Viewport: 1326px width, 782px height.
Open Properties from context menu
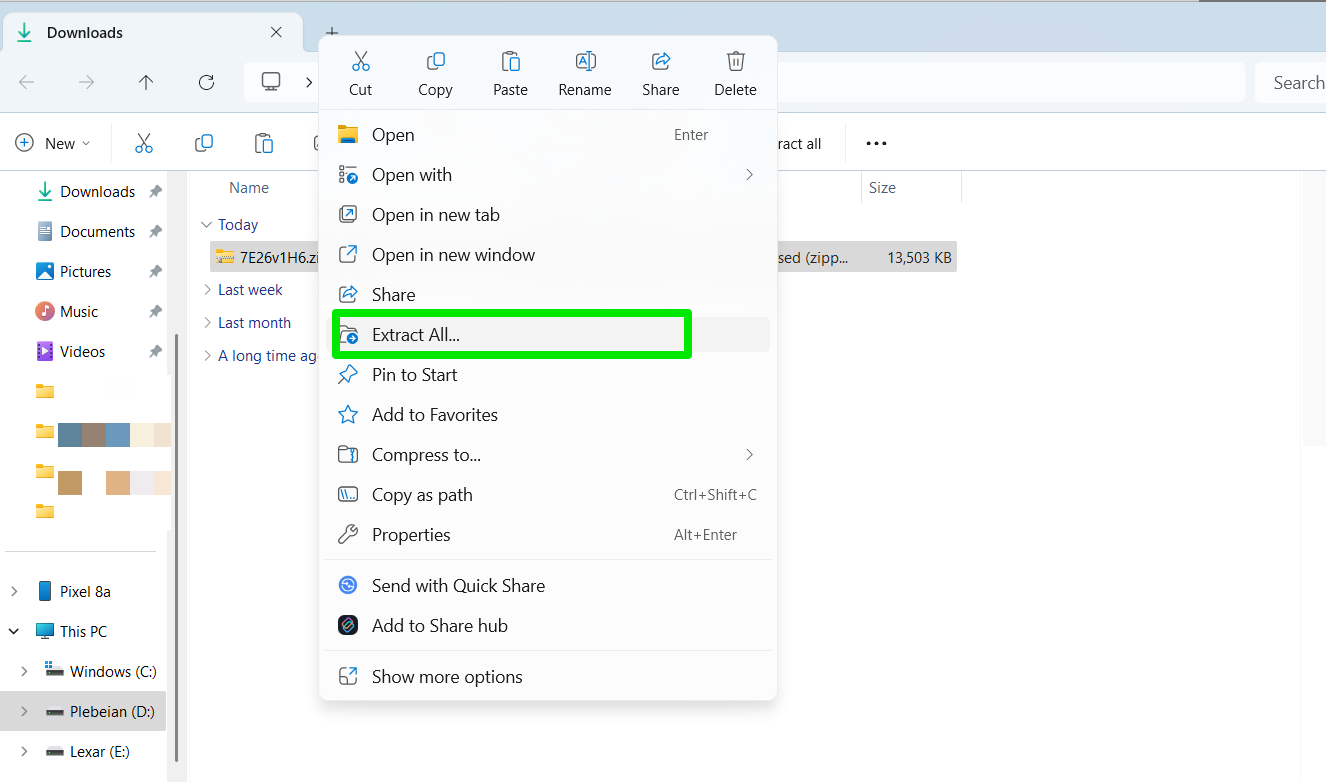[x=548, y=535]
